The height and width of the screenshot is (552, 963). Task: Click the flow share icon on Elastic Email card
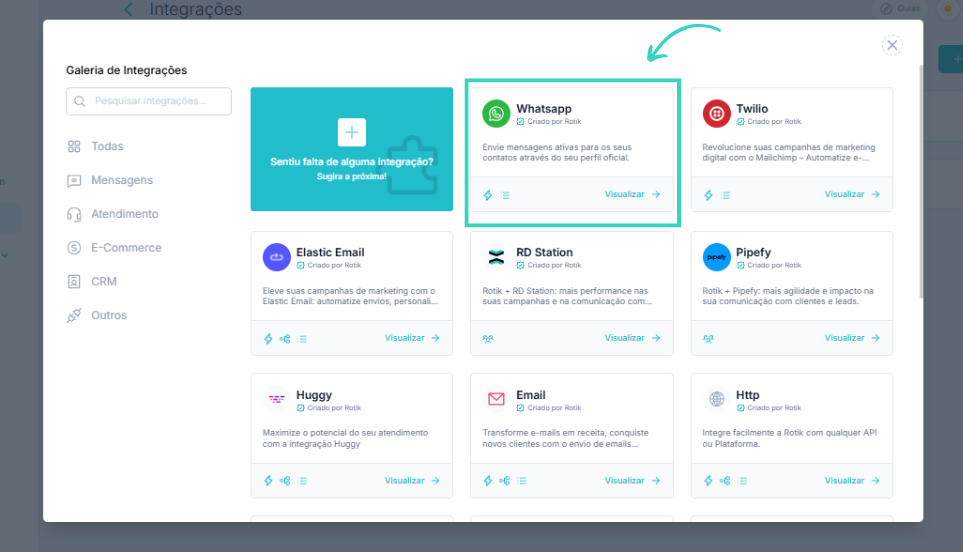pos(285,339)
